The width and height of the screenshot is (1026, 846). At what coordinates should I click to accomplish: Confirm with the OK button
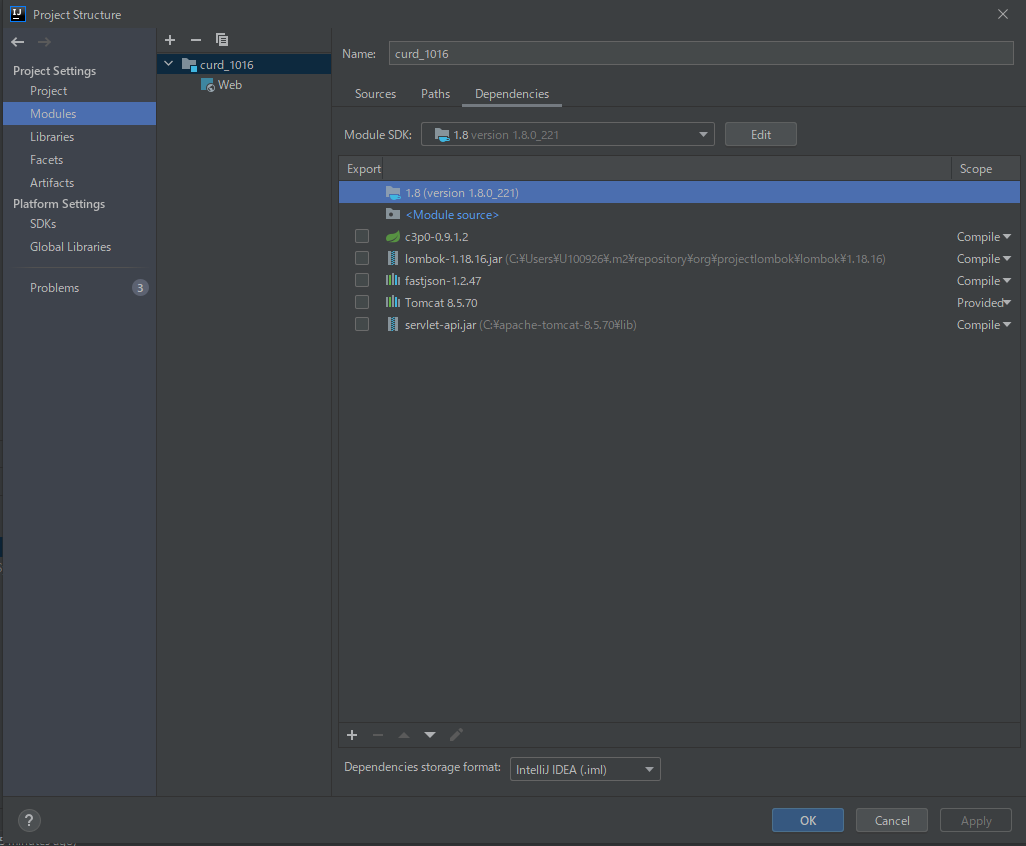point(807,820)
